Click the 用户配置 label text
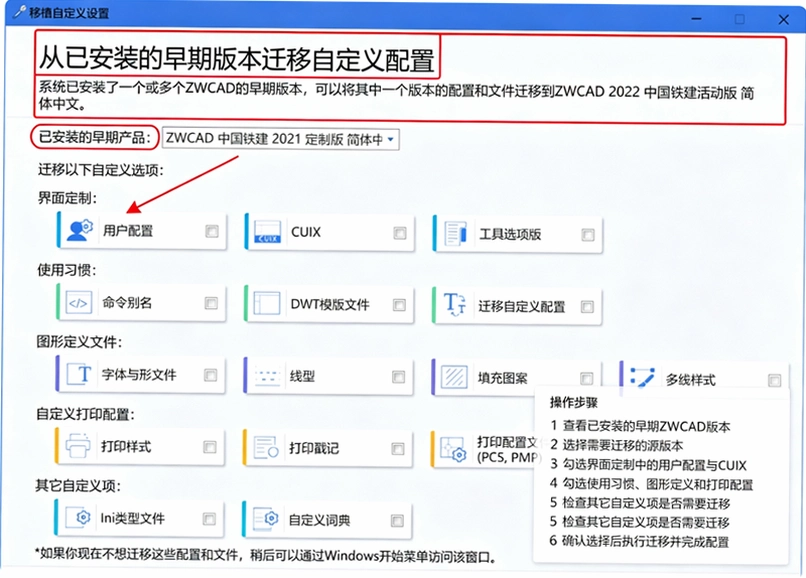This screenshot has width=806, height=578. point(128,231)
